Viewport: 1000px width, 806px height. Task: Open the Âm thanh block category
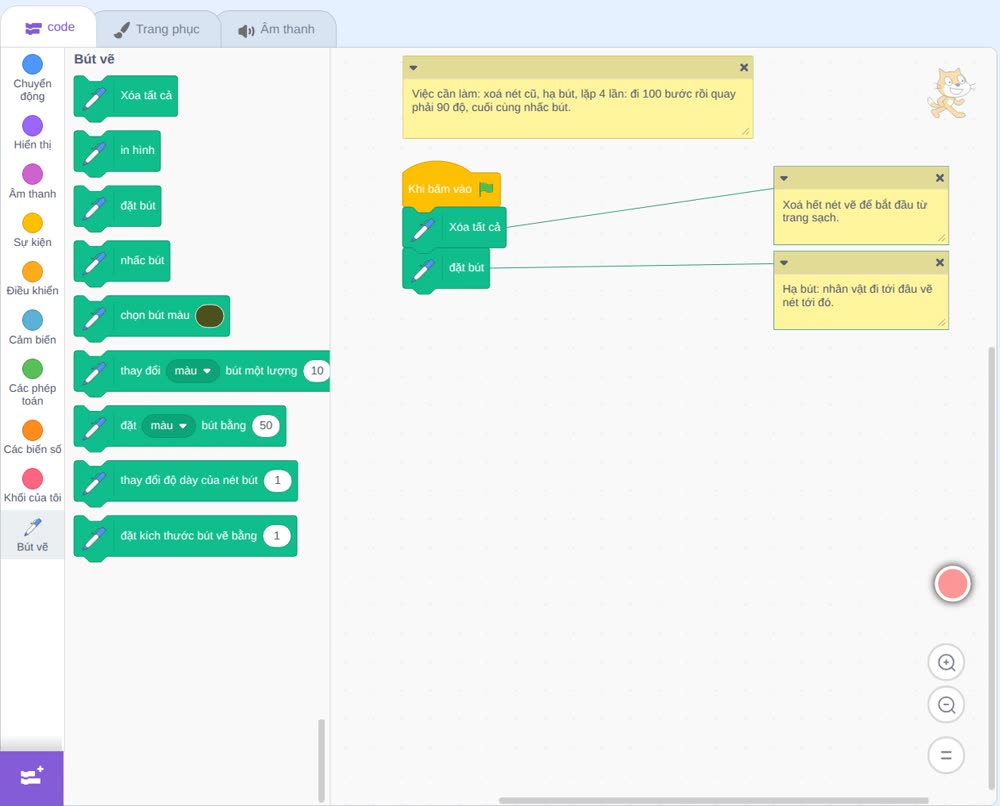tap(33, 181)
